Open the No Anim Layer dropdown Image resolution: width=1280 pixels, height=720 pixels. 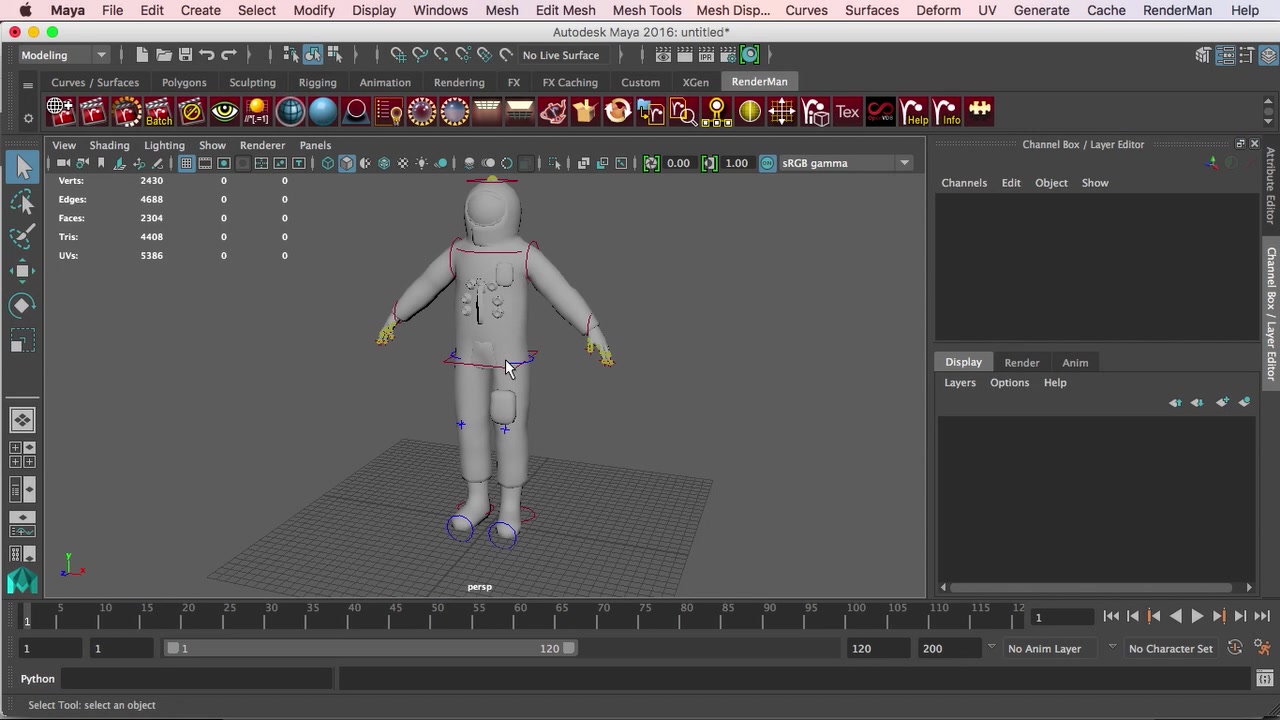click(x=1044, y=648)
